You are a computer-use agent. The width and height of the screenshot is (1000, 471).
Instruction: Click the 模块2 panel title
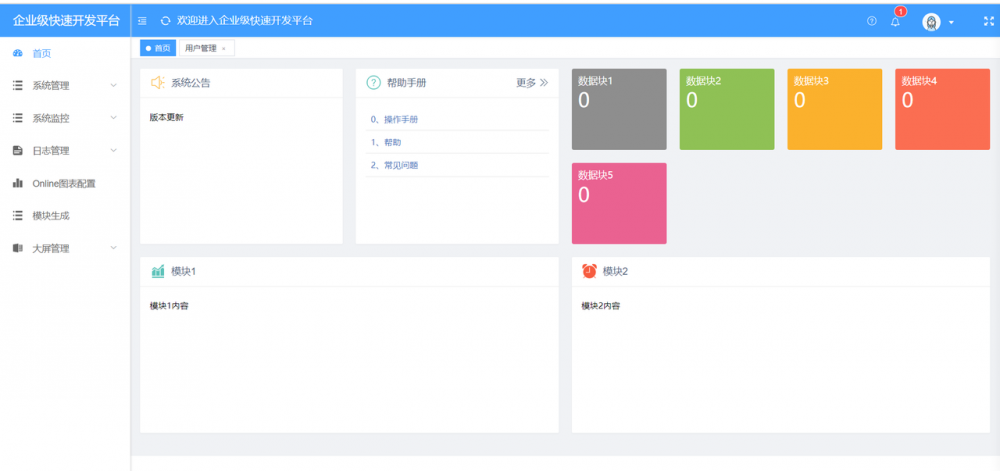615,272
